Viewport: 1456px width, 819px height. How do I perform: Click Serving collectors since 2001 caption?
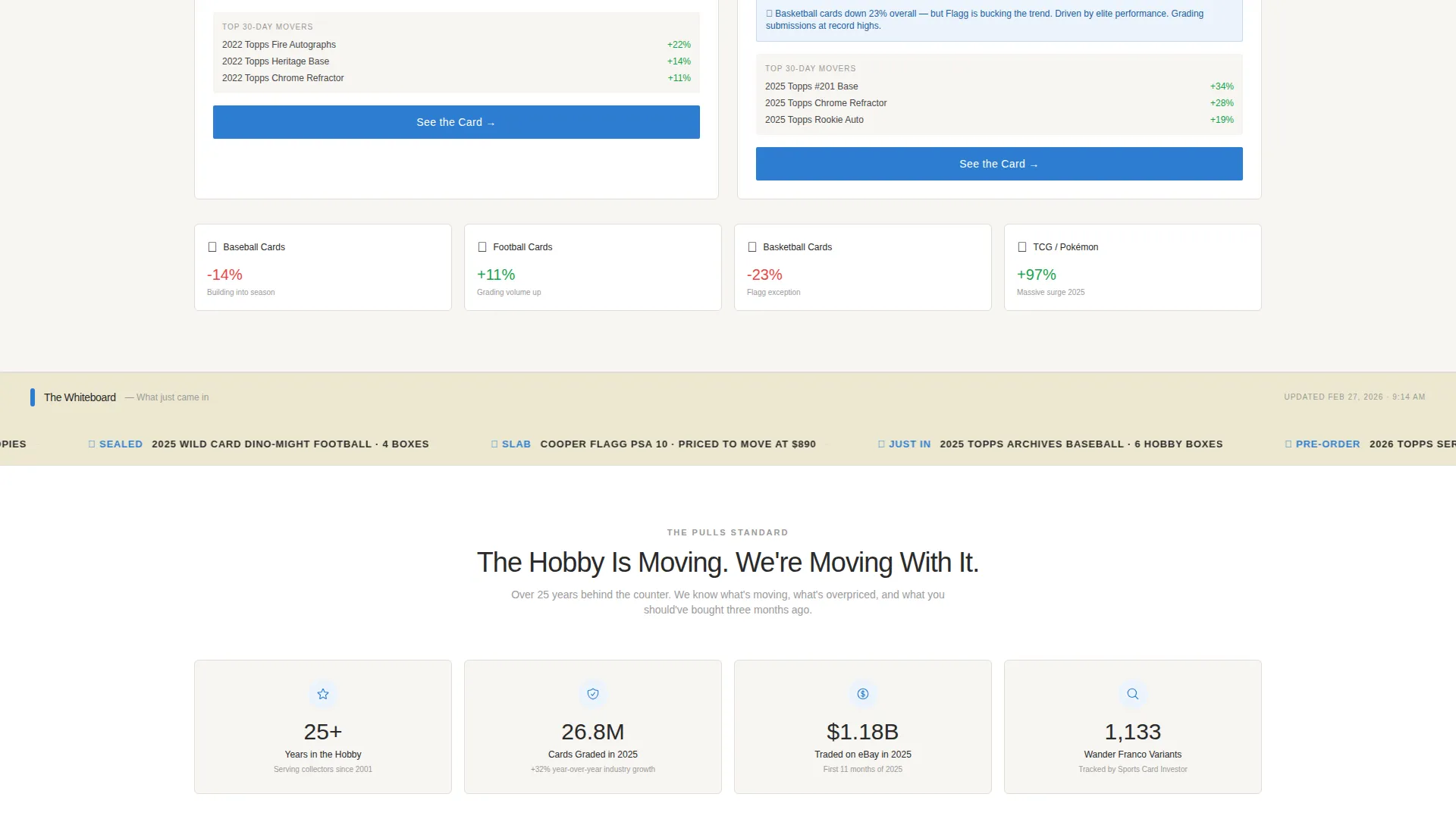click(323, 769)
